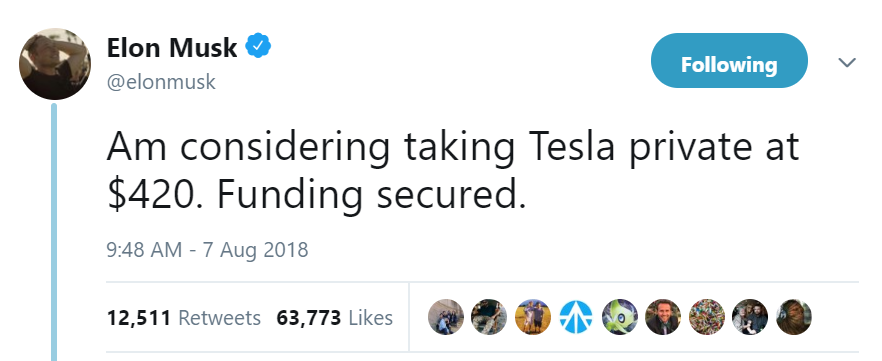Click the tweet text about taking Tesla private

pyautogui.click(x=453, y=170)
